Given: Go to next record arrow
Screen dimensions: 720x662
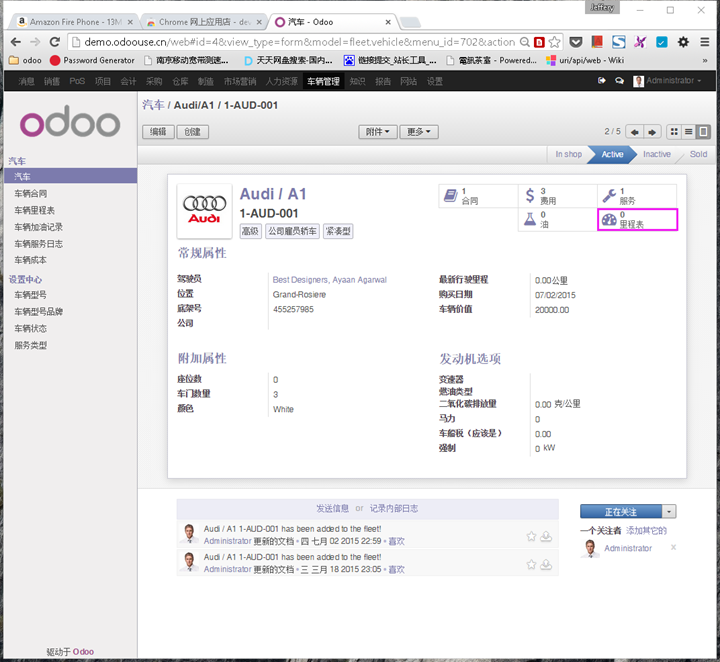Looking at the screenshot, I should pos(652,132).
